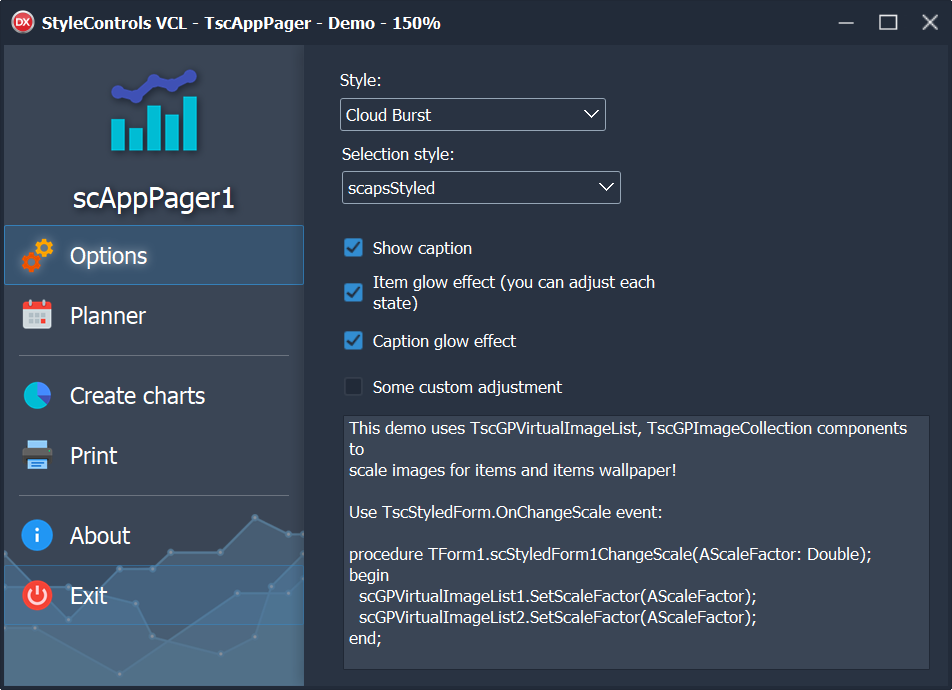Disable the Caption glow effect checkbox
Viewport: 952px width, 690px height.
[x=353, y=341]
